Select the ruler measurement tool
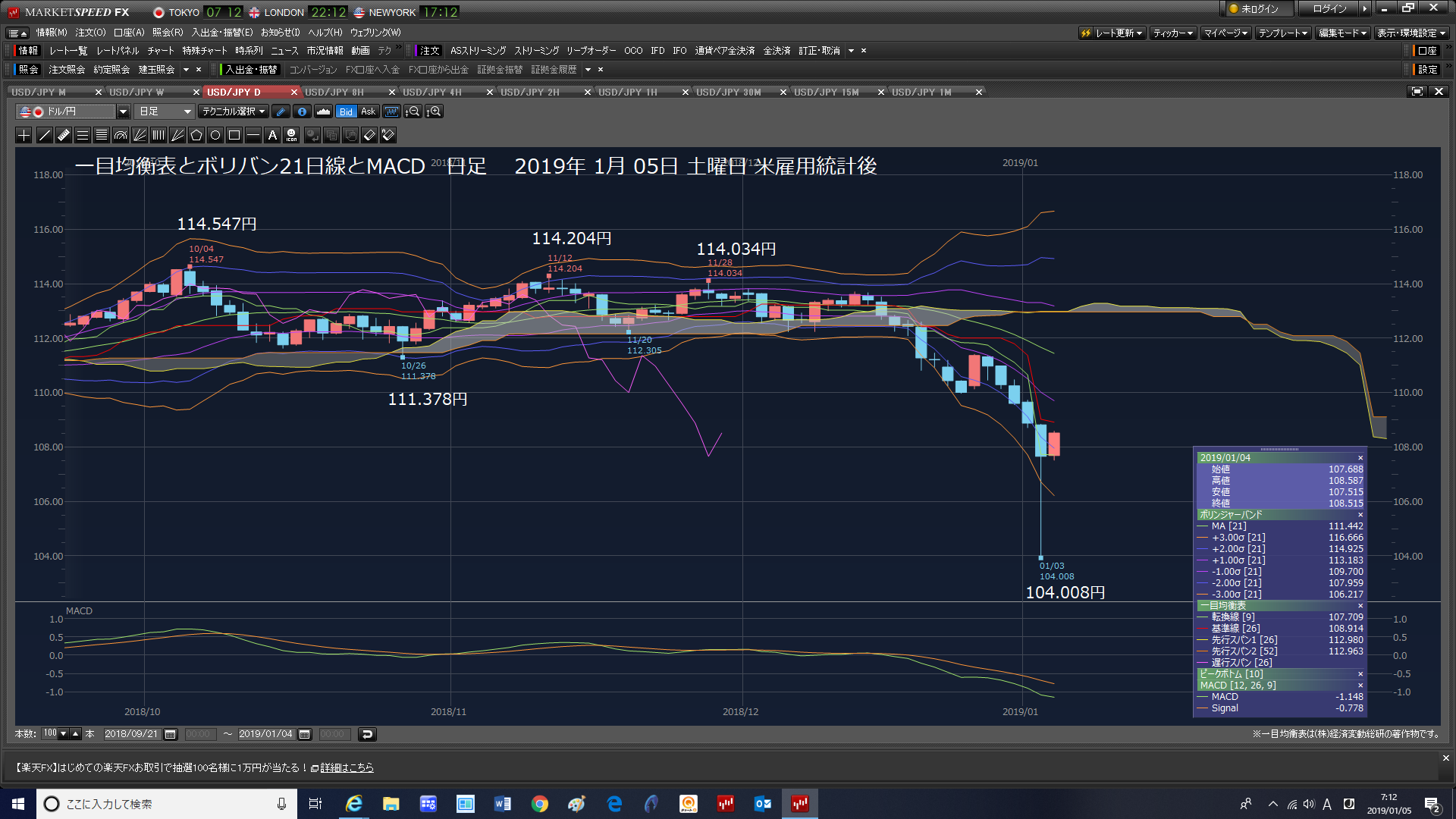The image size is (1456, 819). [x=64, y=135]
